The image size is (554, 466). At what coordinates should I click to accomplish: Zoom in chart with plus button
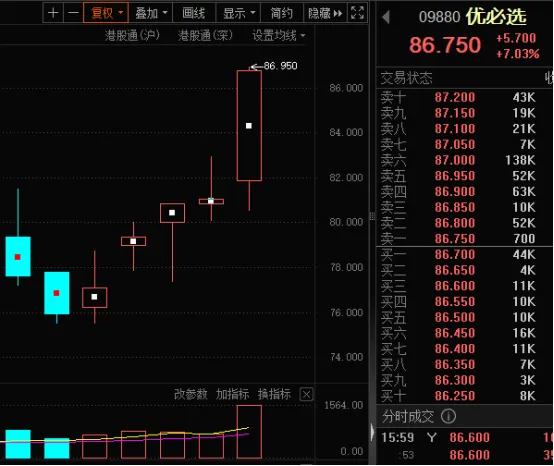click(x=53, y=13)
